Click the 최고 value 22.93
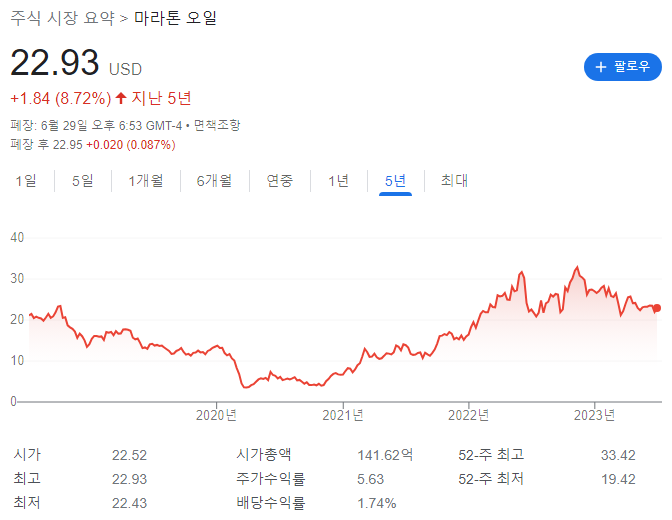The height and width of the screenshot is (520, 672). [x=129, y=479]
